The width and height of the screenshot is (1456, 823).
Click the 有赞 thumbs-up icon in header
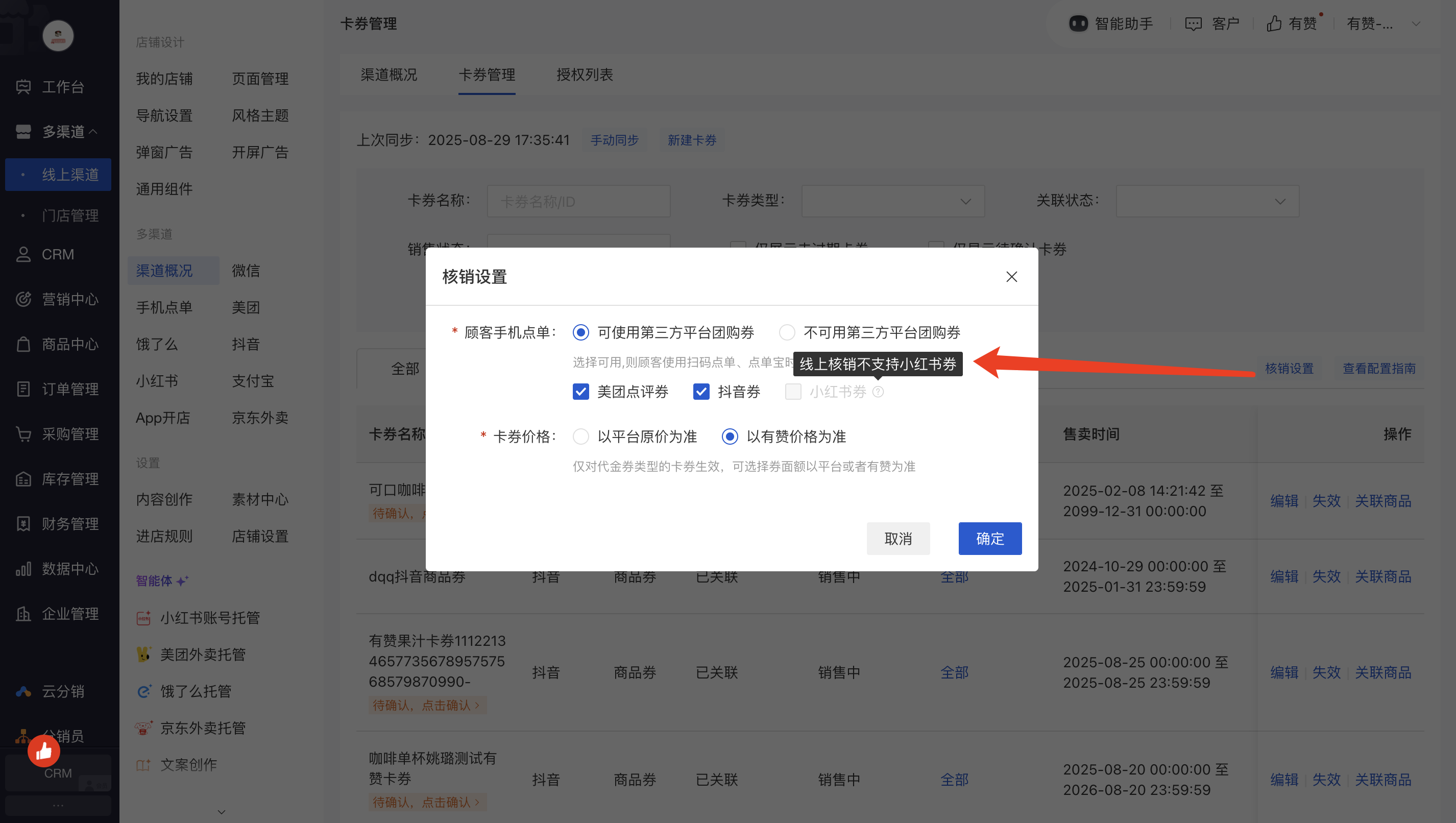coord(1274,23)
